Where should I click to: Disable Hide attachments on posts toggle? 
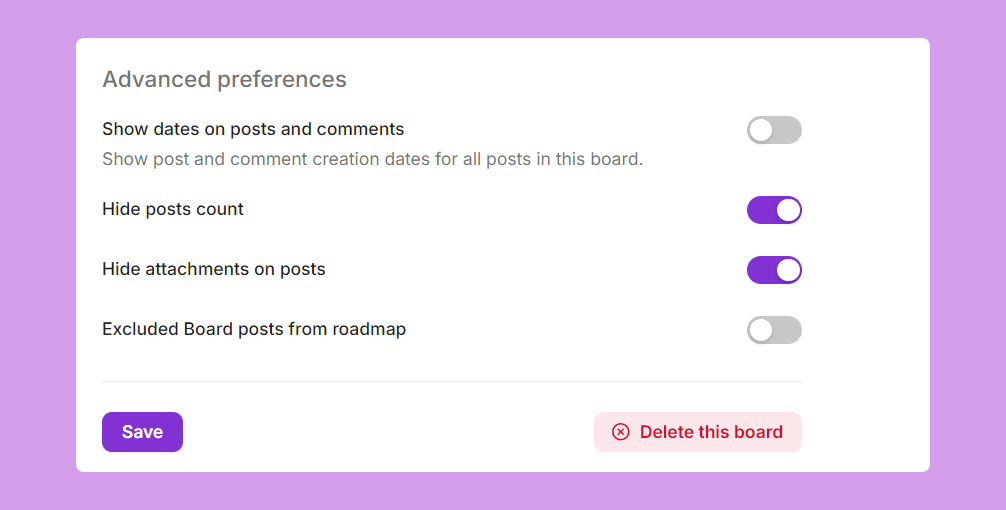(774, 270)
